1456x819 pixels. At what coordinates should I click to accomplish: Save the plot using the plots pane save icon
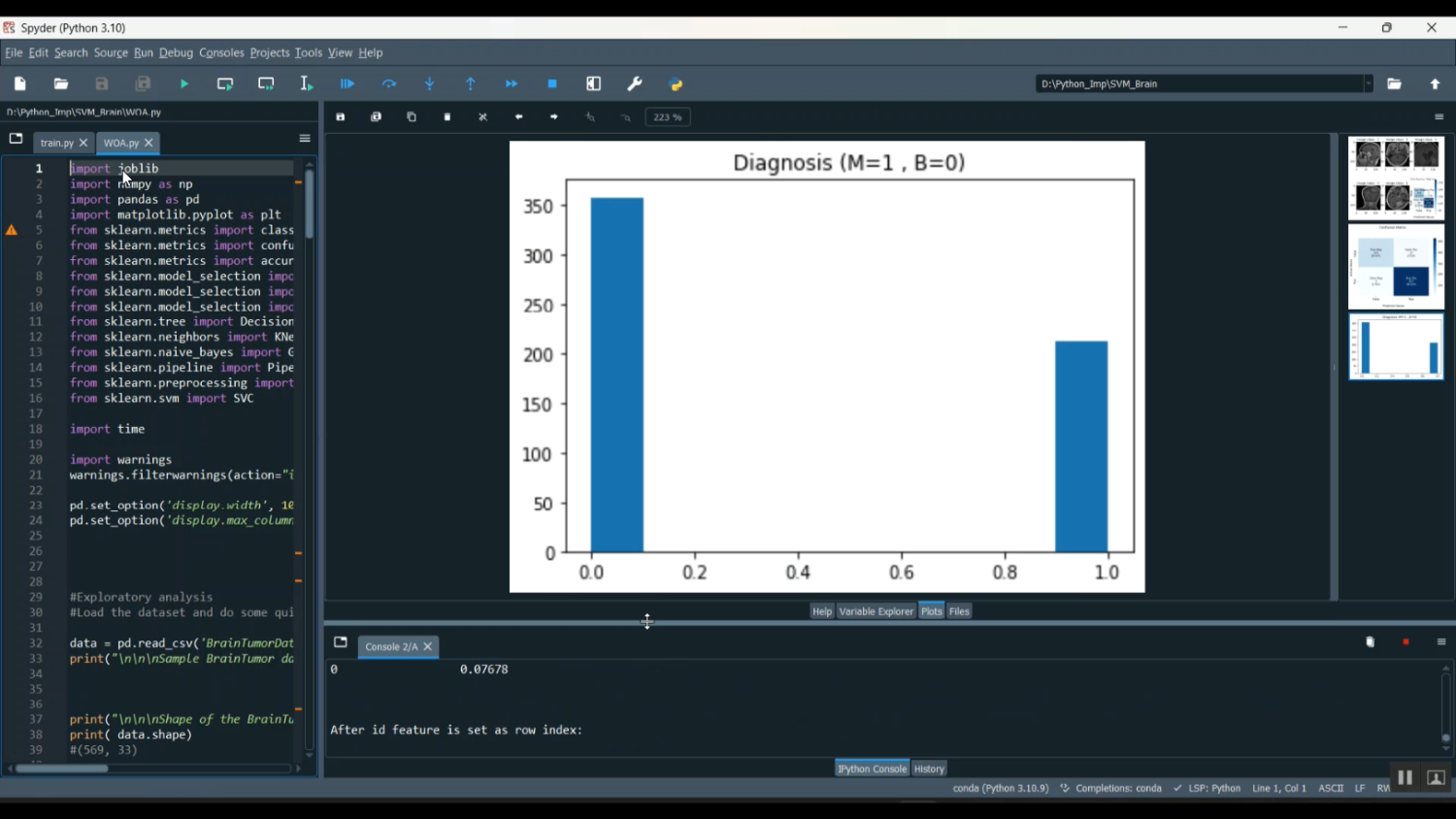pos(341,117)
